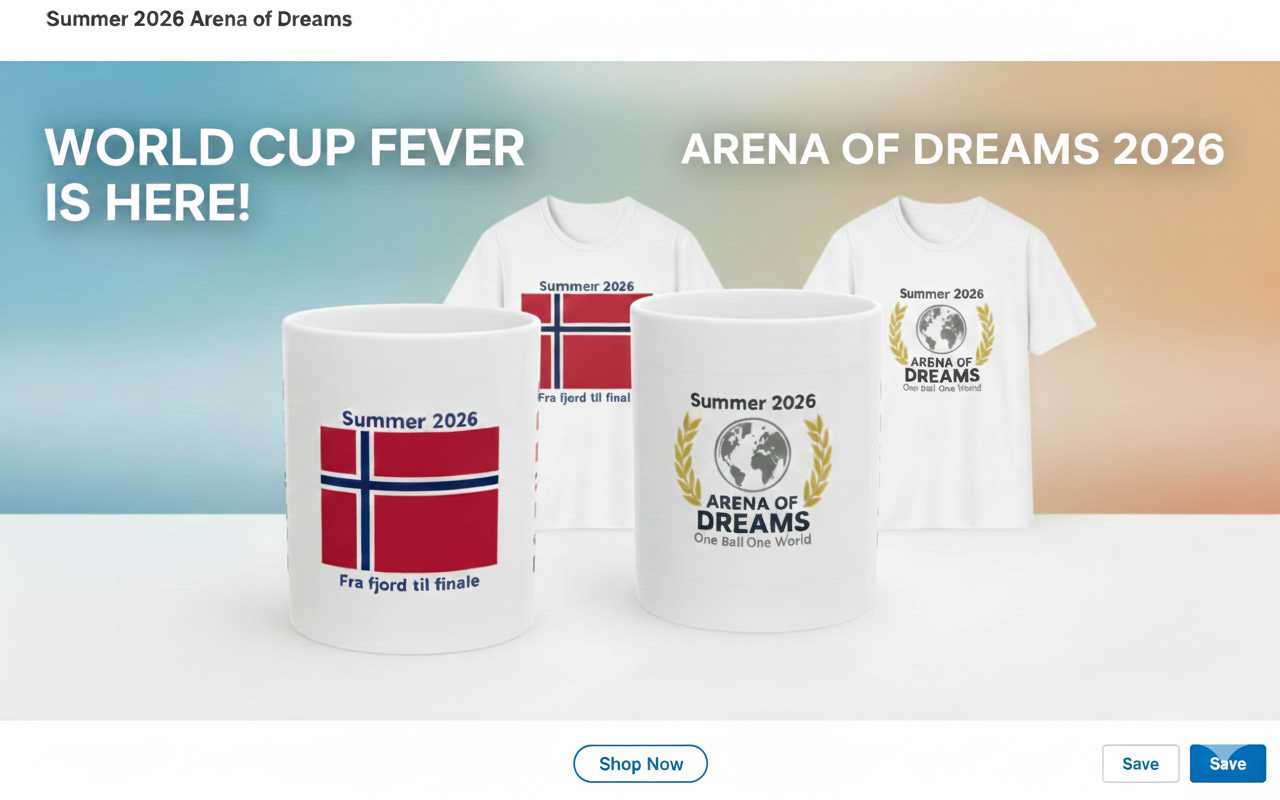Click the white outlined Save button
Viewport: 1280px width, 800px height.
point(1140,764)
